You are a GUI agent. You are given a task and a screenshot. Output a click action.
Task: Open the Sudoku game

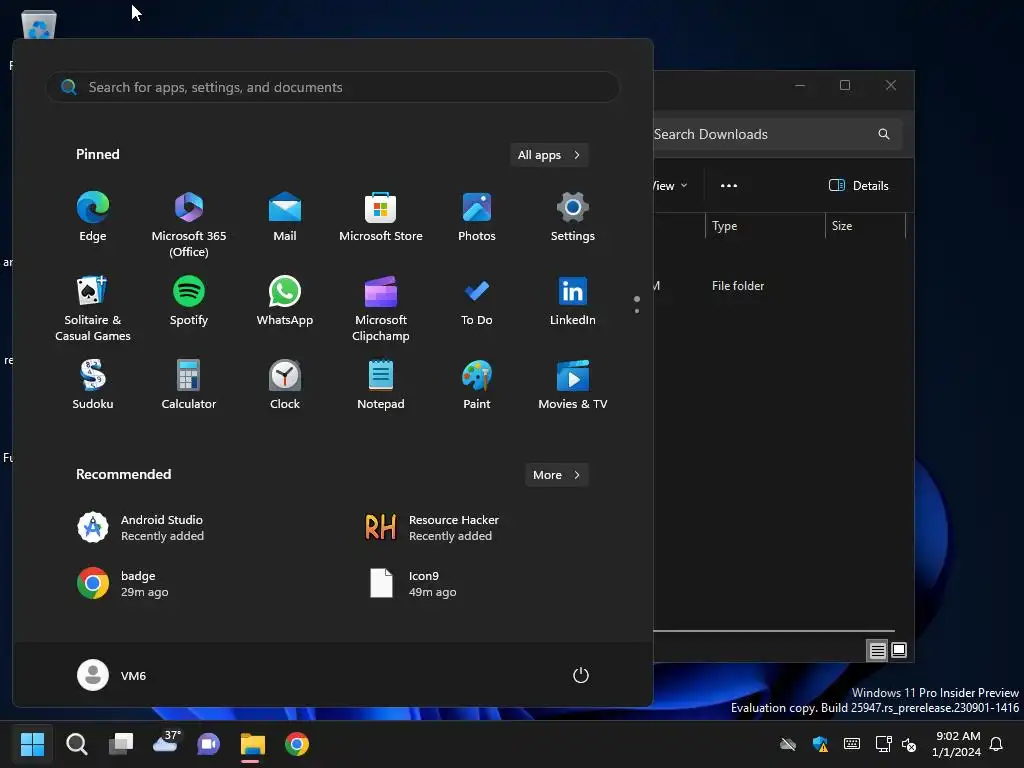pyautogui.click(x=93, y=385)
